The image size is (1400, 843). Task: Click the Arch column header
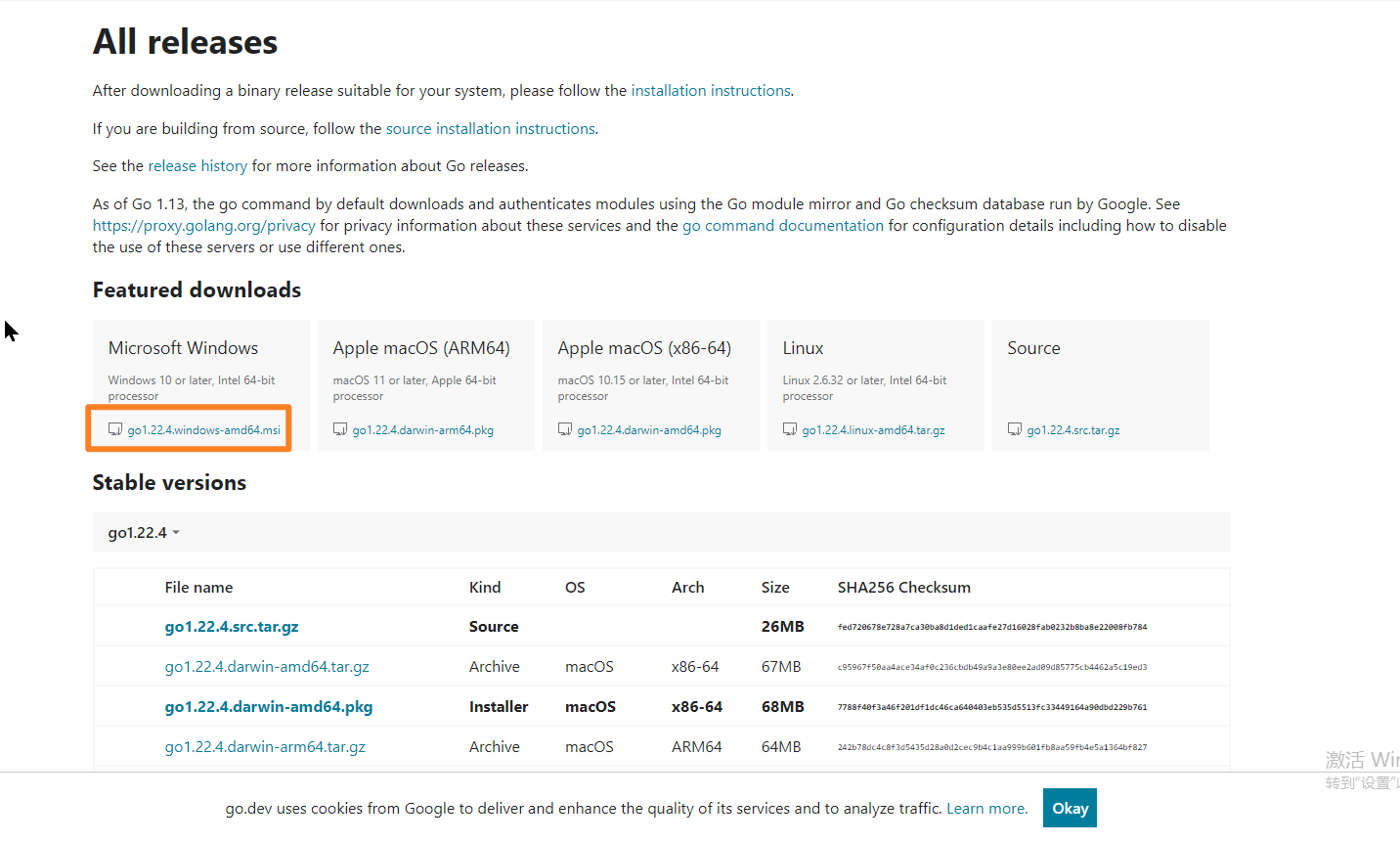[x=687, y=587]
